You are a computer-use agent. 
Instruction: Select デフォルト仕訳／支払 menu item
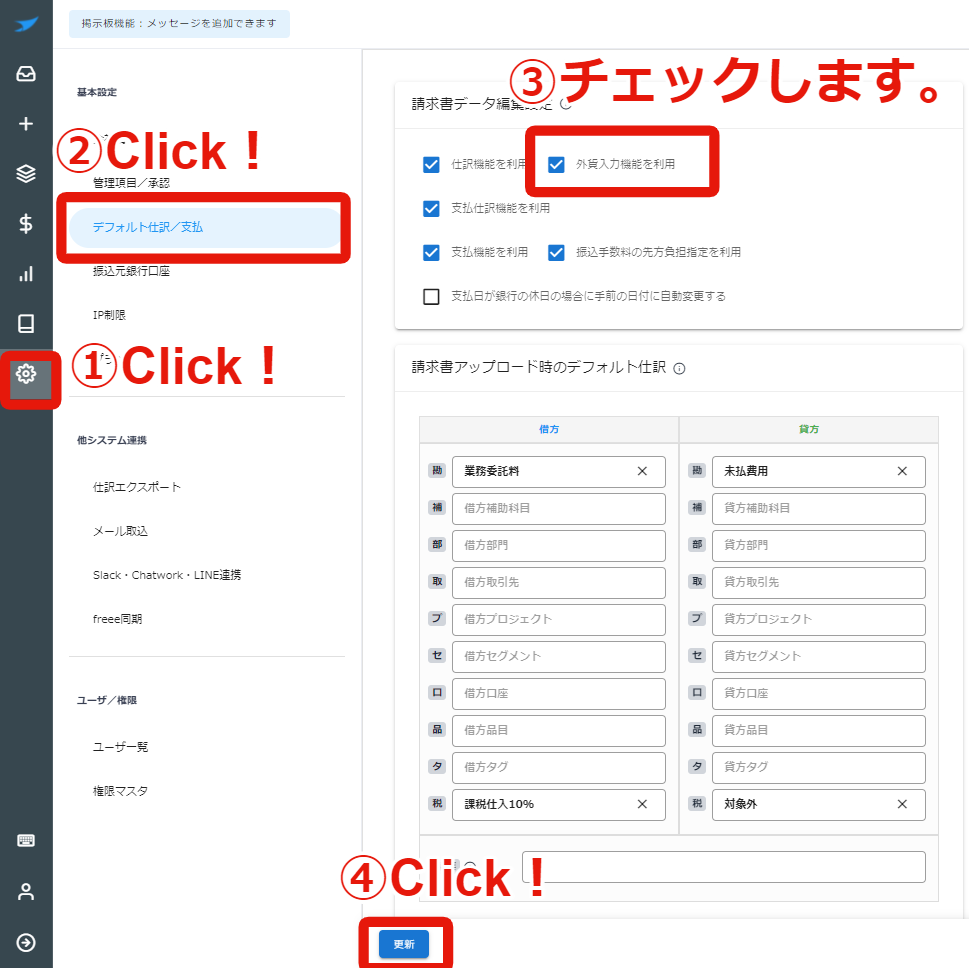204,227
